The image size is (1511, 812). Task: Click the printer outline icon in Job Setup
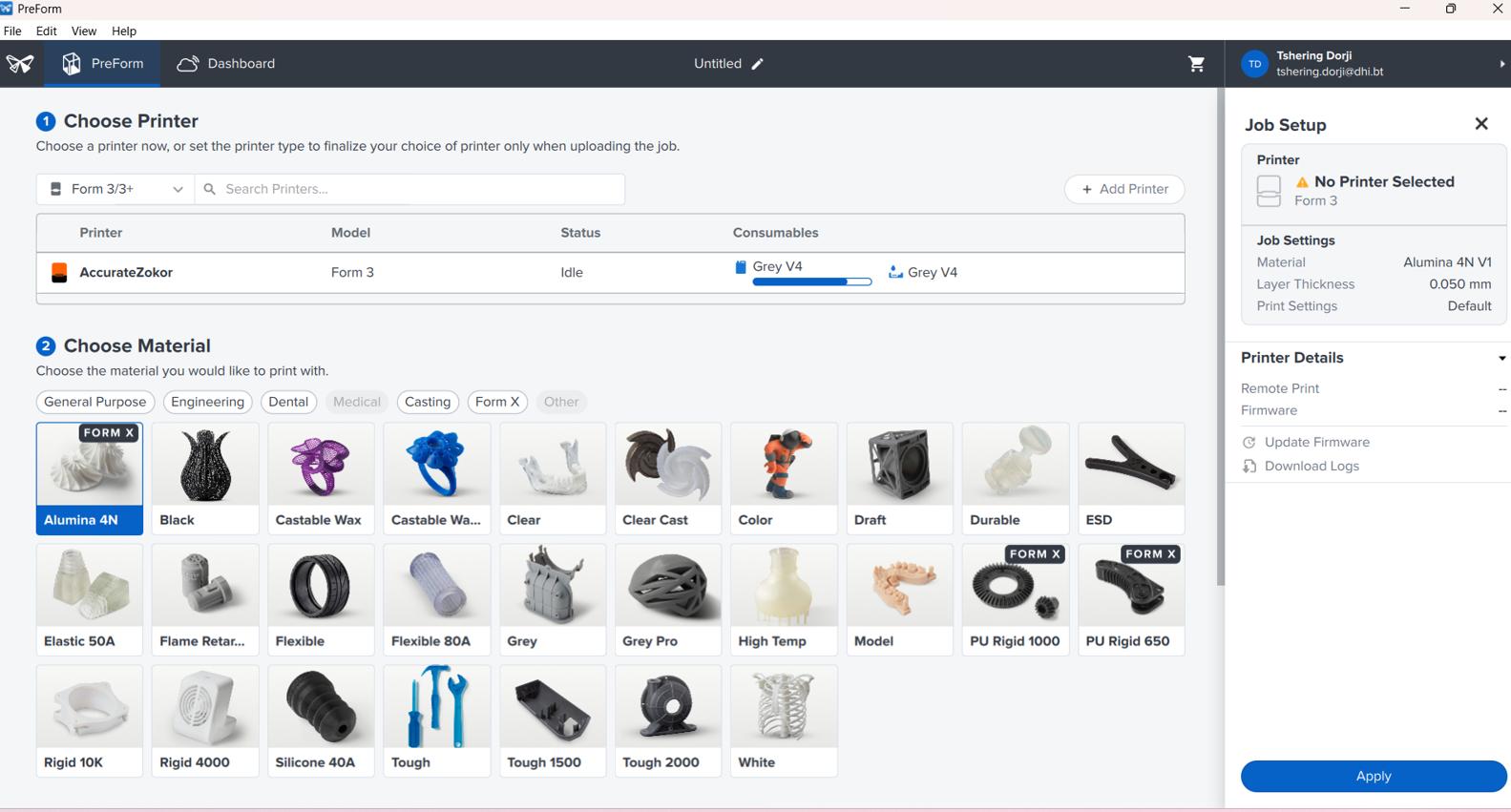click(1269, 191)
